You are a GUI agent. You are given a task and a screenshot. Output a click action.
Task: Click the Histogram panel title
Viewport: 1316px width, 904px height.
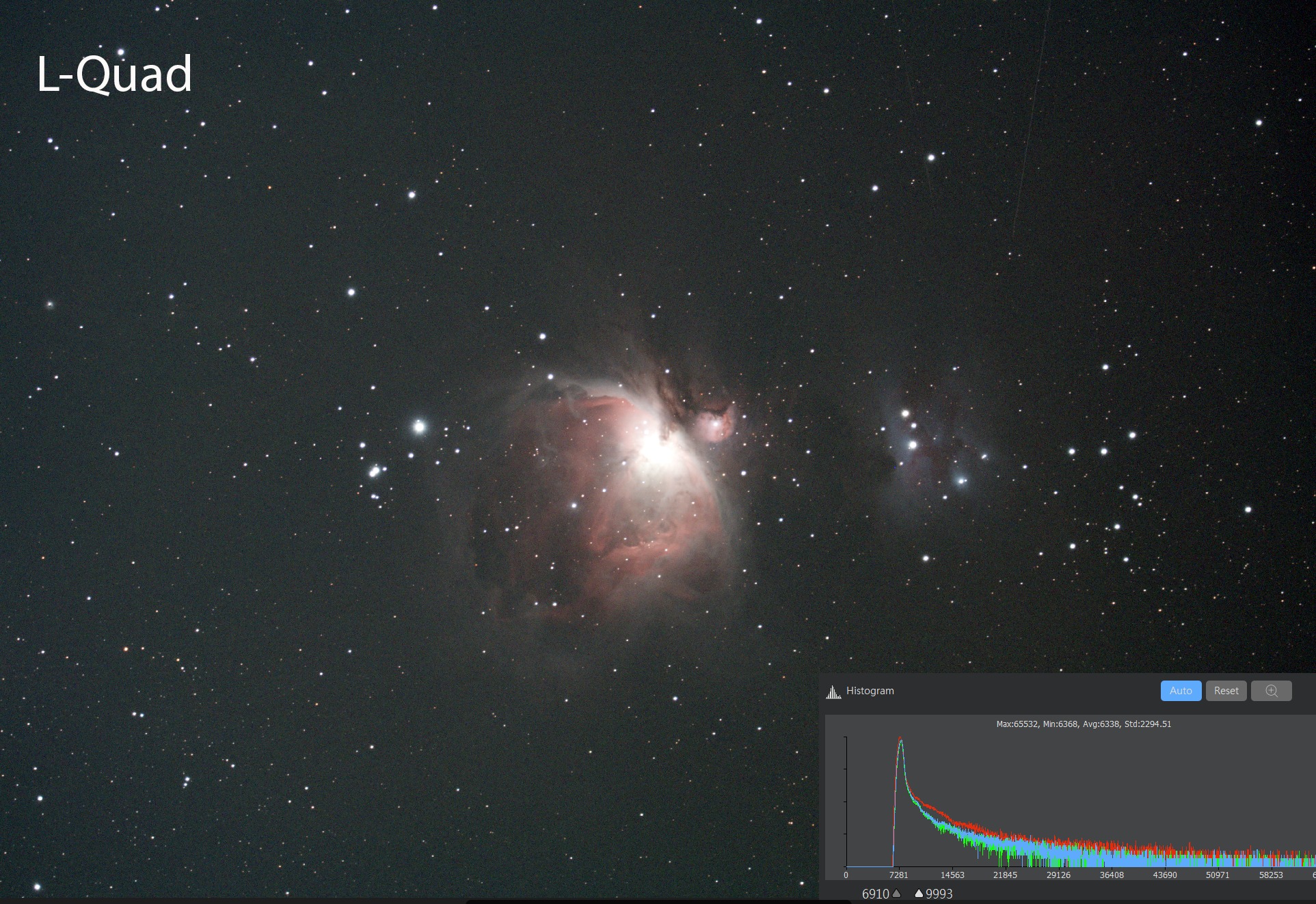870,691
